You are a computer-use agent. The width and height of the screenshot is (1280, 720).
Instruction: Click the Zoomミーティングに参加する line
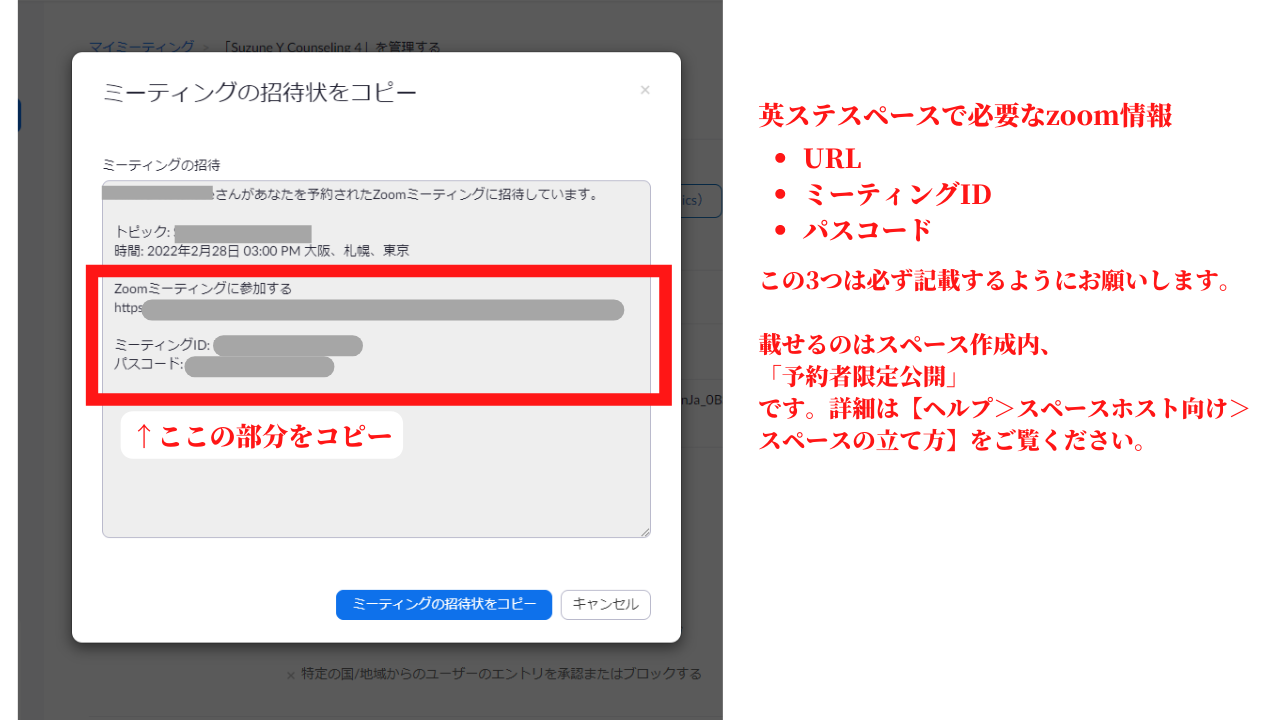coord(203,289)
